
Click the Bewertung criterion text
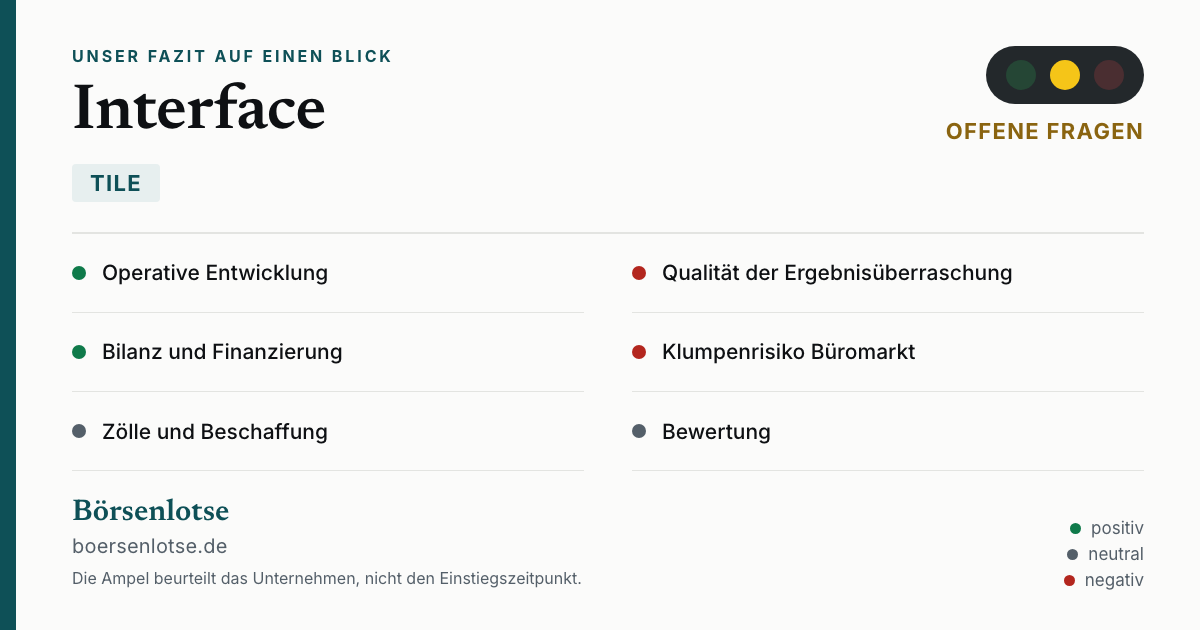[716, 432]
